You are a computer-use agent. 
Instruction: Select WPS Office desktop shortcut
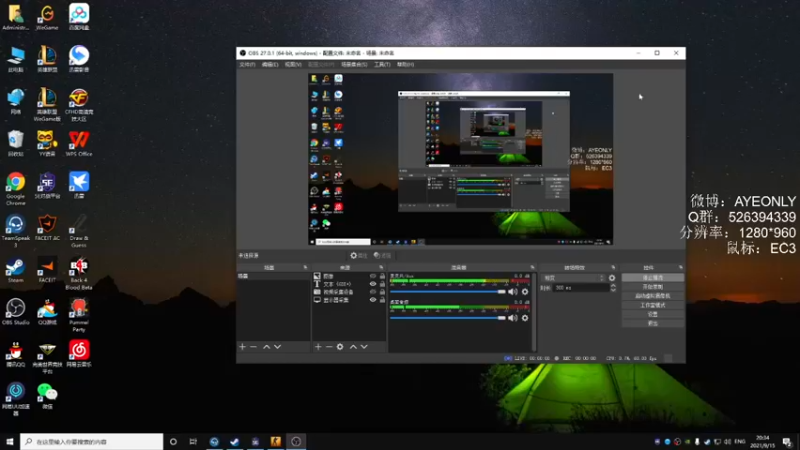click(79, 143)
